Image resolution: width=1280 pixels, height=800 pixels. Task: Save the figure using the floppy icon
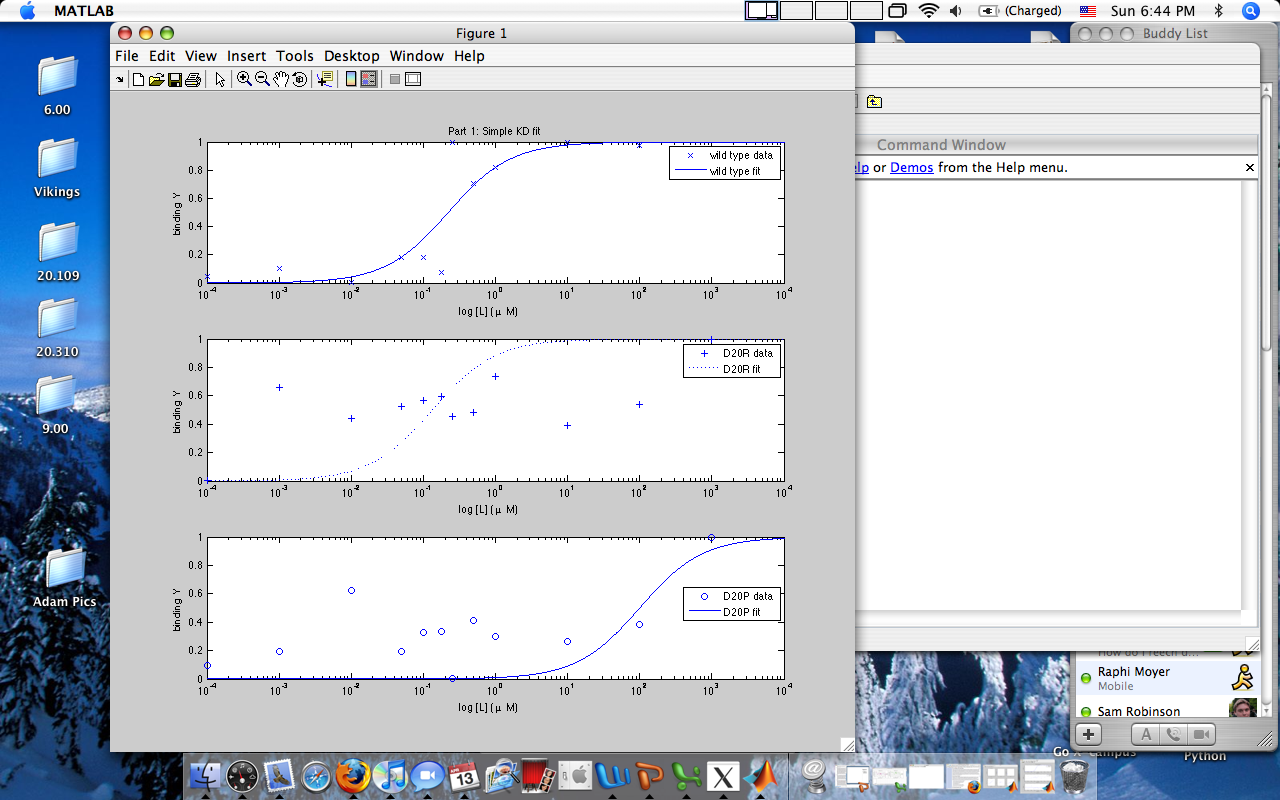(x=174, y=80)
